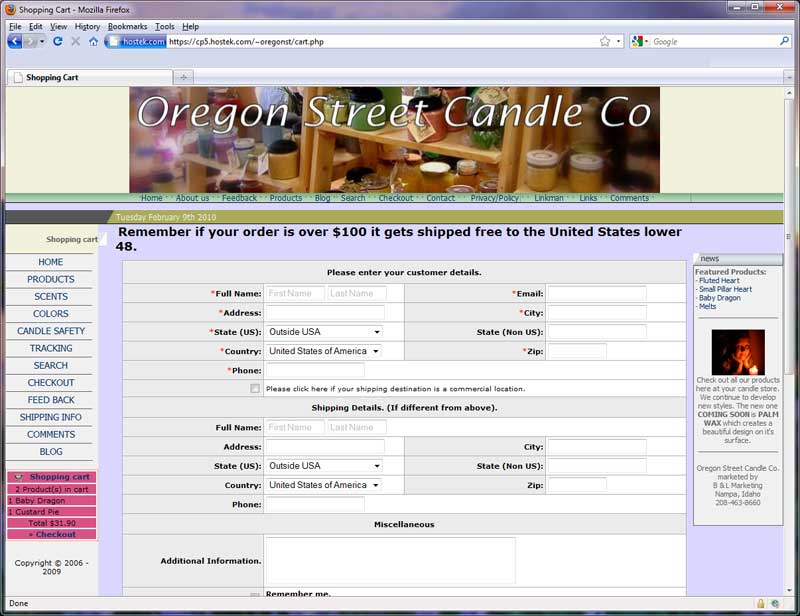Go back with the Firefox back arrow
800x616 pixels.
14,41
